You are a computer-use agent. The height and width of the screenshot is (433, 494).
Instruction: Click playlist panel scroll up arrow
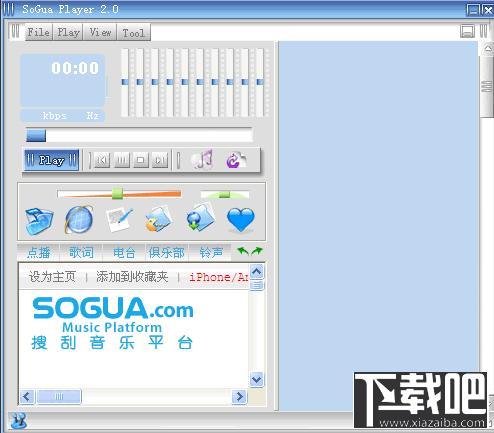point(487,49)
